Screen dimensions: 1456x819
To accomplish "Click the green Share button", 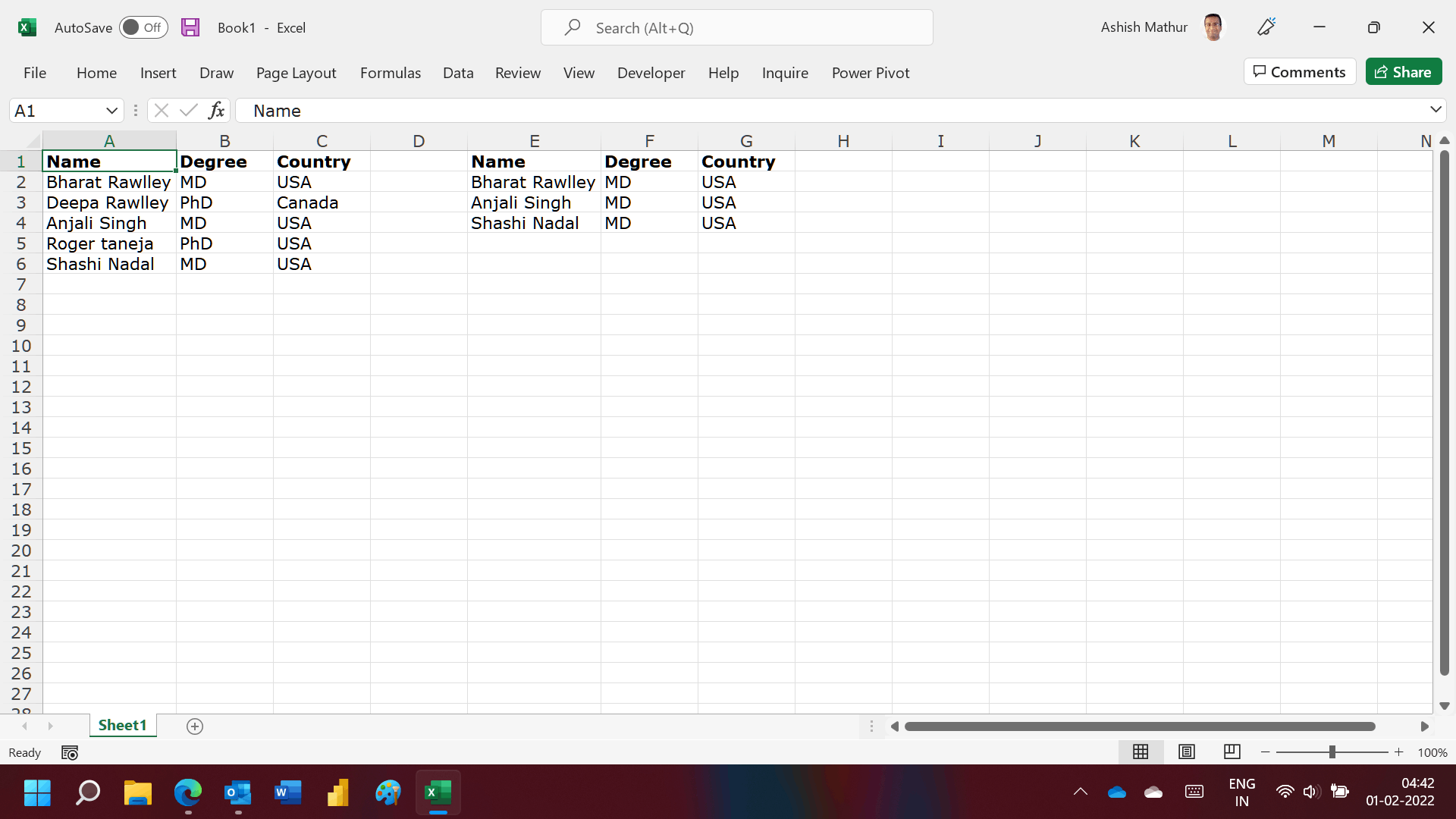I will (1404, 72).
